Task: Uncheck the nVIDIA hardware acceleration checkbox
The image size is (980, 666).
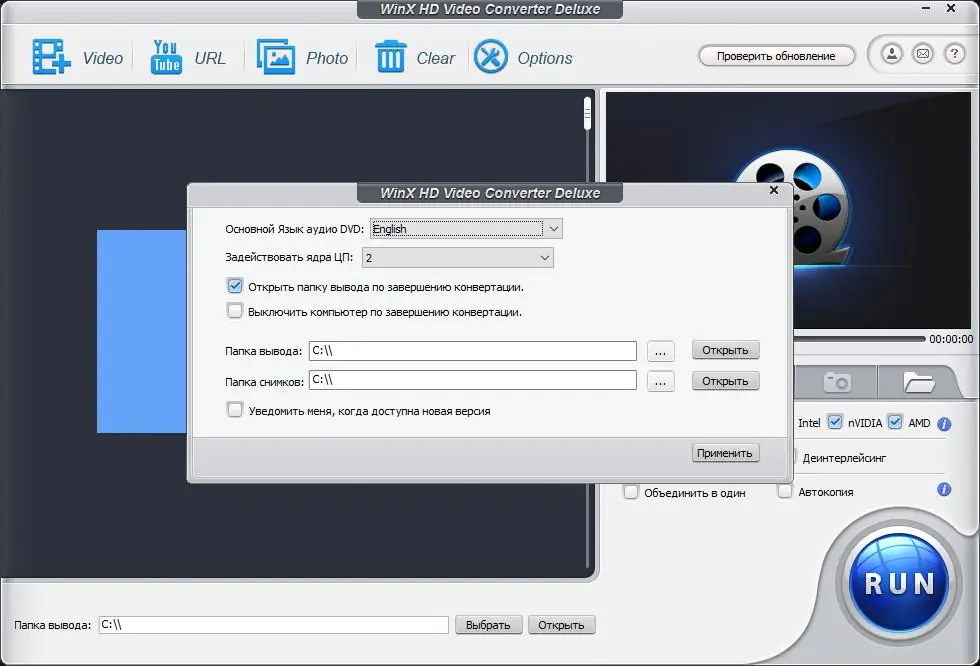Action: tap(835, 423)
